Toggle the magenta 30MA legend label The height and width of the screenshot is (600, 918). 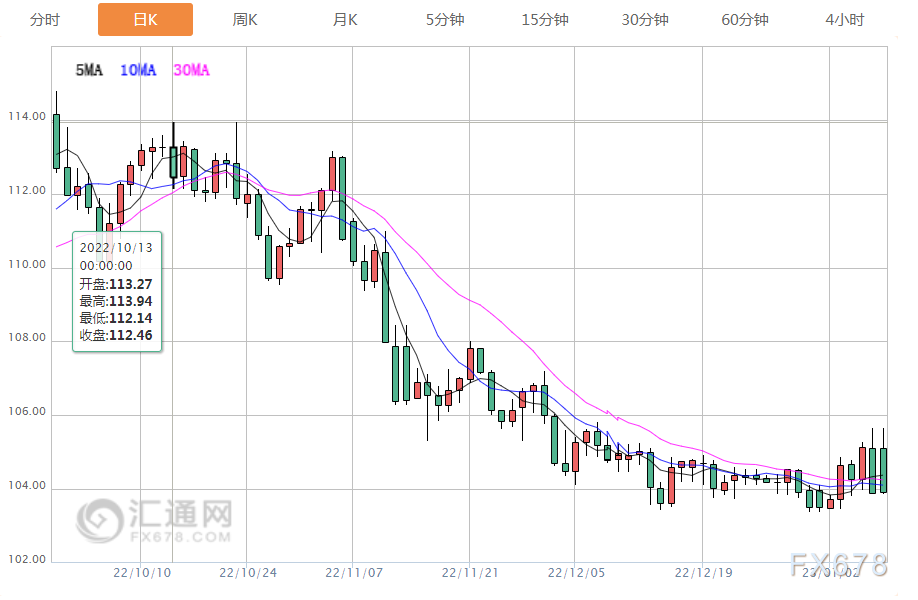[191, 70]
